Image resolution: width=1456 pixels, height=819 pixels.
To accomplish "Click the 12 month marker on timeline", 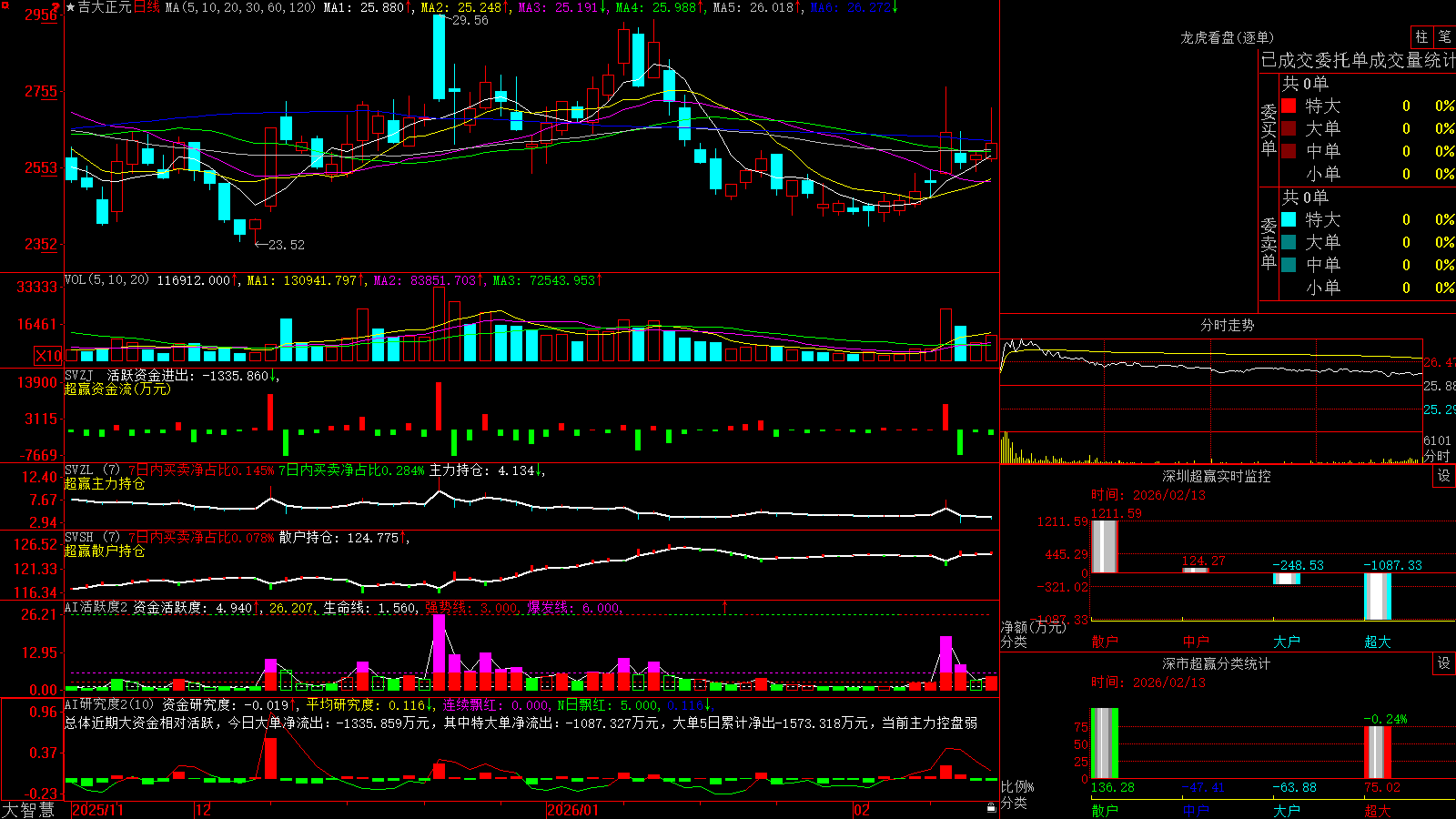I will (204, 810).
